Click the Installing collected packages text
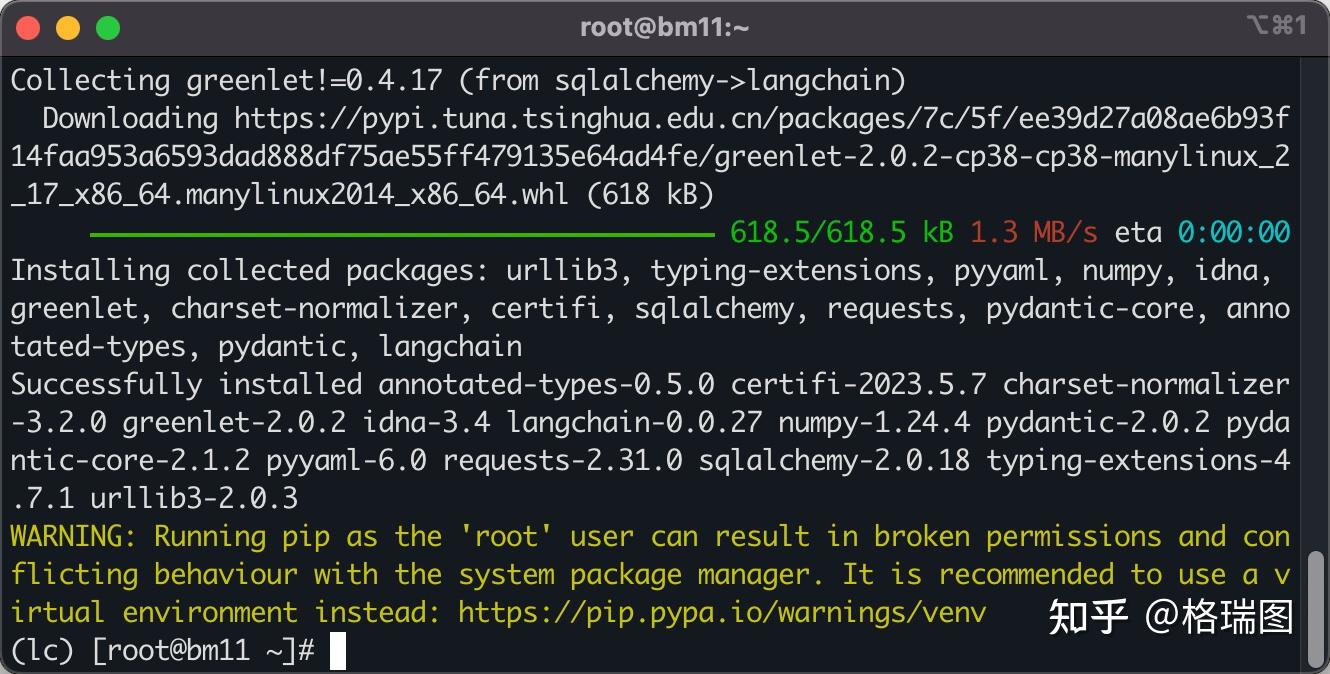 click(250, 271)
